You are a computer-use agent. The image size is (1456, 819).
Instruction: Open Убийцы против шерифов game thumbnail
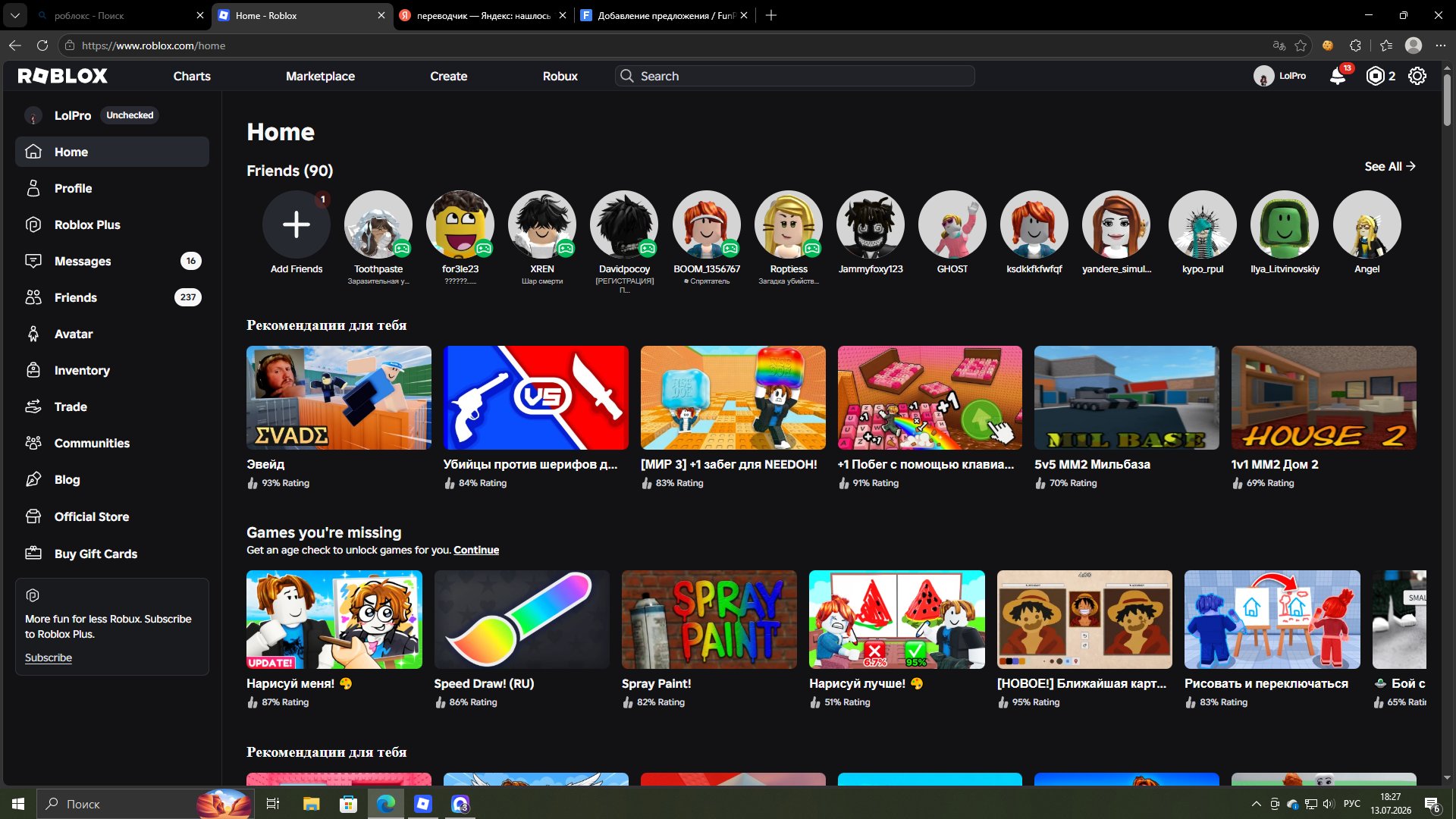[x=536, y=398]
